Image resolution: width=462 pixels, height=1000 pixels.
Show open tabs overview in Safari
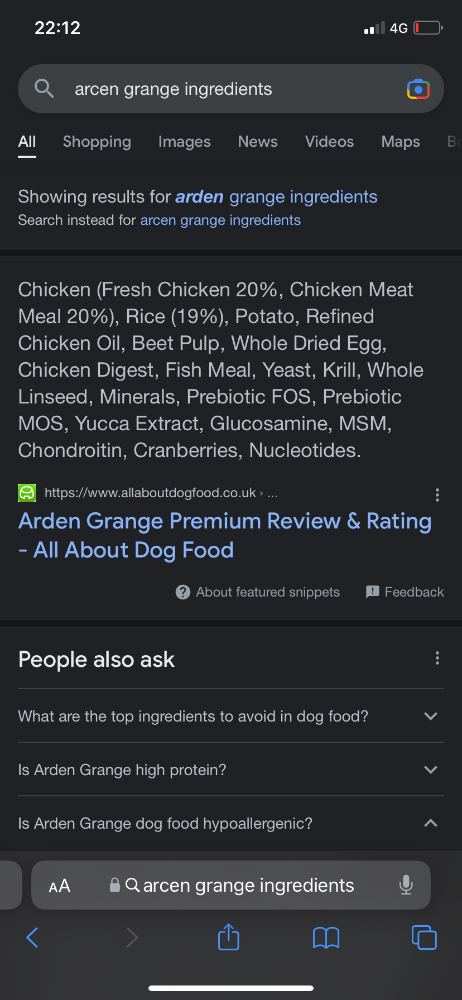click(424, 938)
